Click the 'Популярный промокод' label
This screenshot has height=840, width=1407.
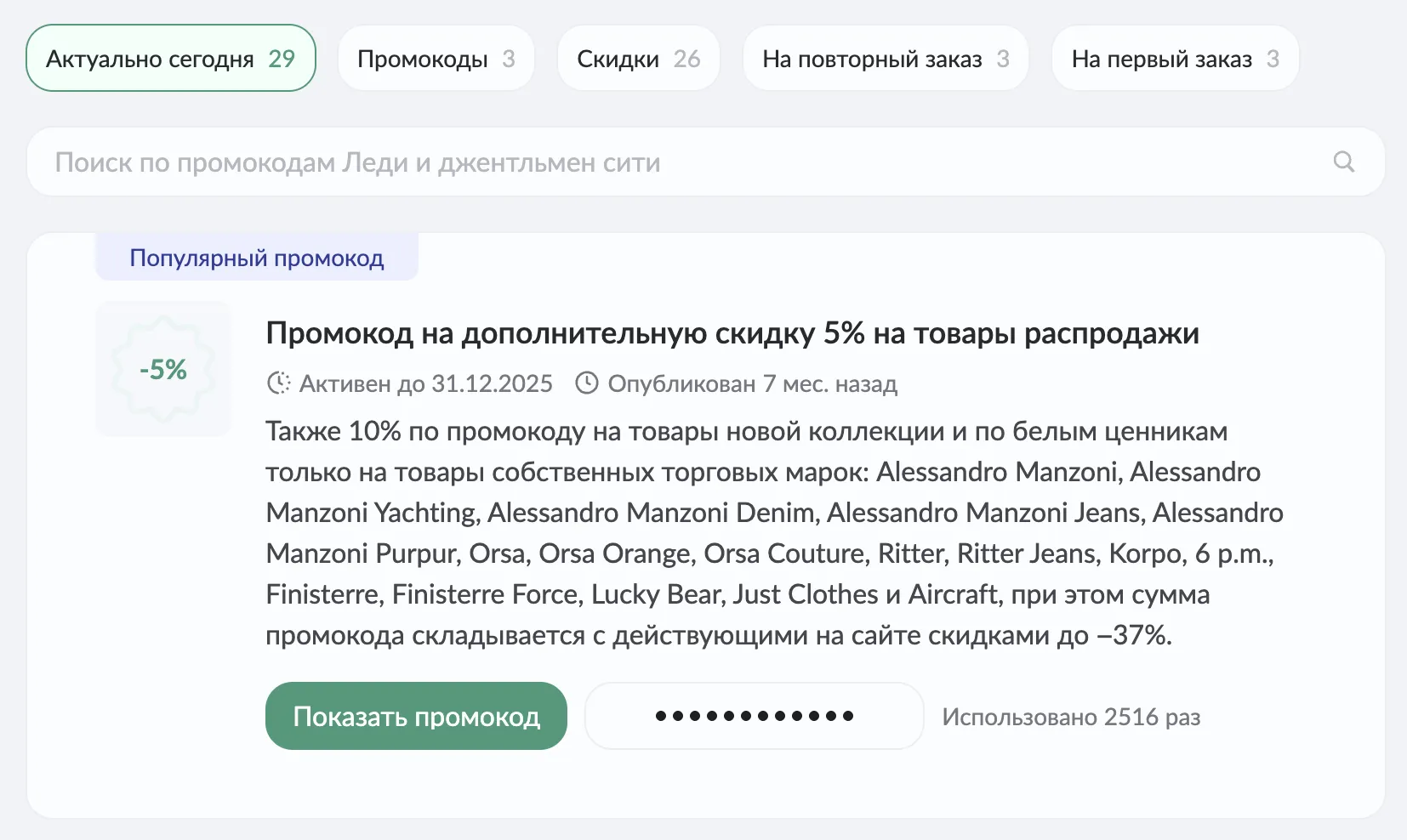pyautogui.click(x=256, y=258)
